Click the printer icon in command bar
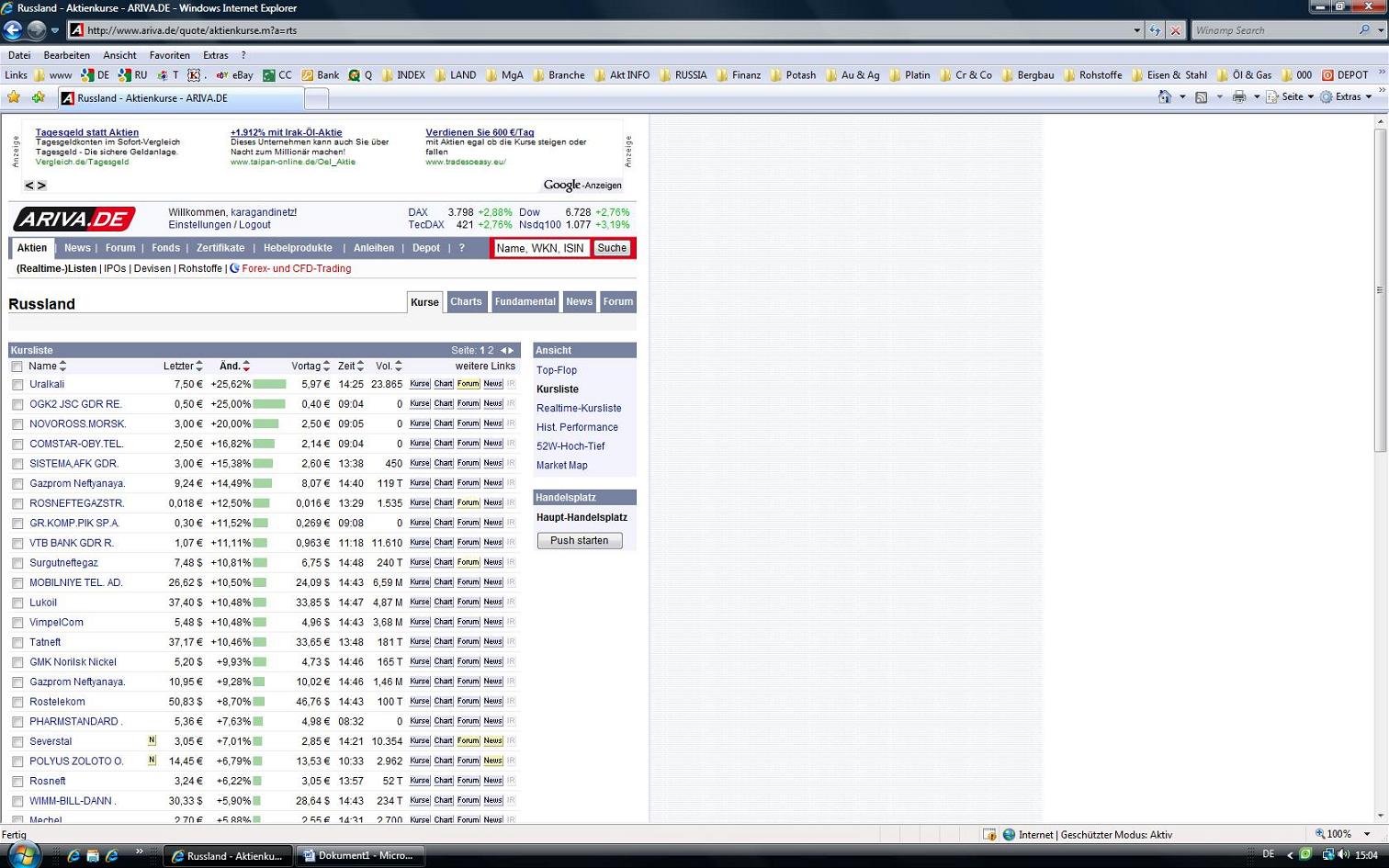 coord(1238,97)
